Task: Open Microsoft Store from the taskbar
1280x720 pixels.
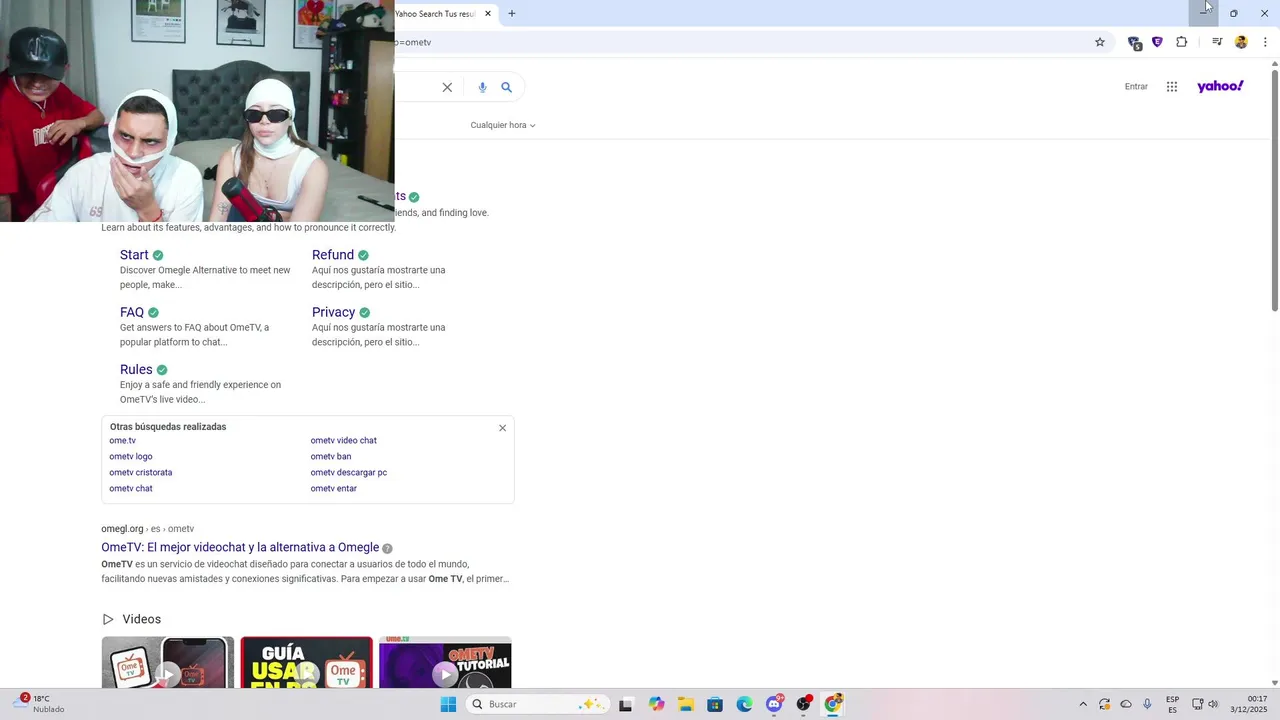Action: coord(715,704)
